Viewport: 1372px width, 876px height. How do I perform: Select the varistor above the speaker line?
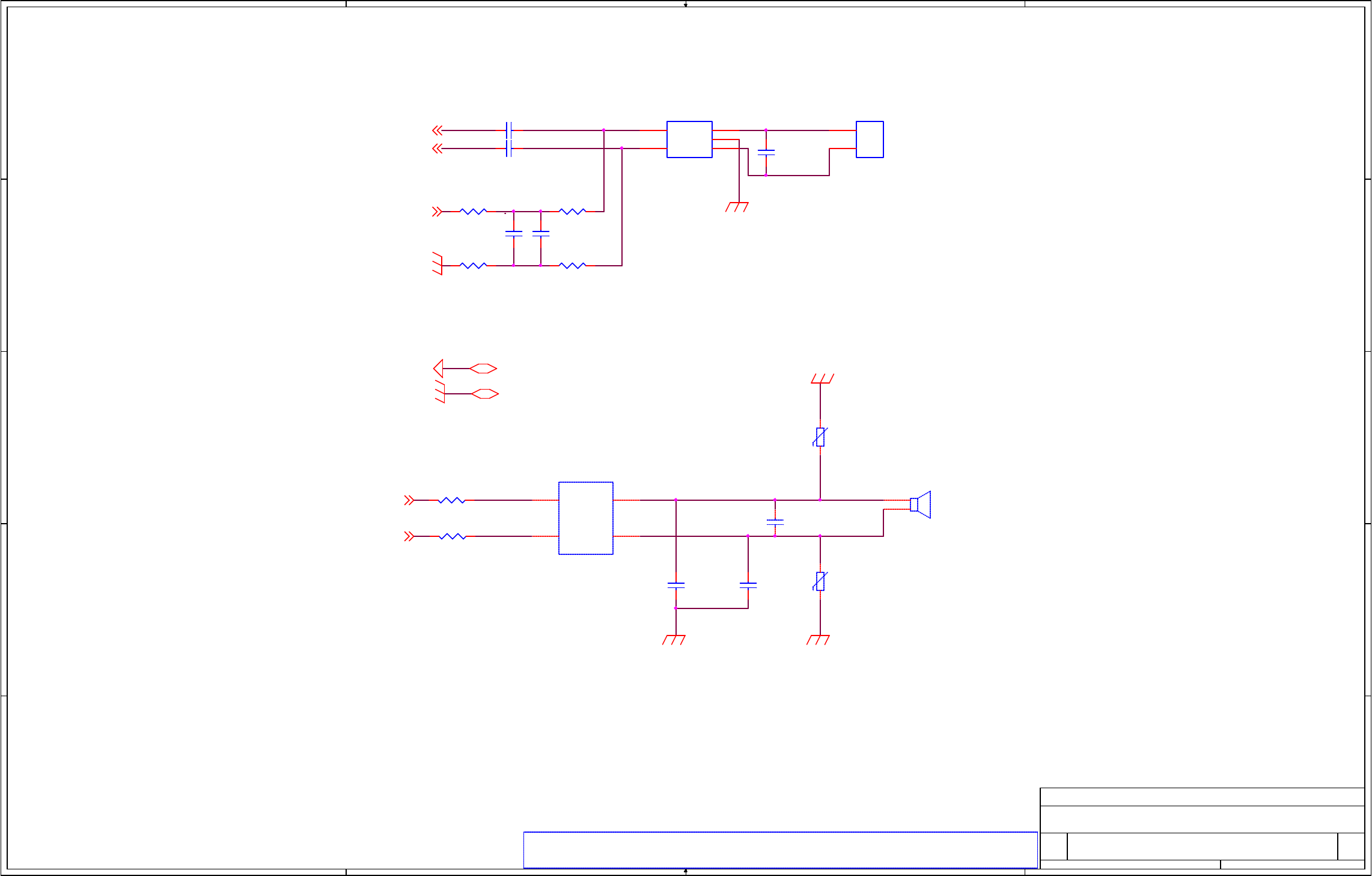(x=820, y=437)
